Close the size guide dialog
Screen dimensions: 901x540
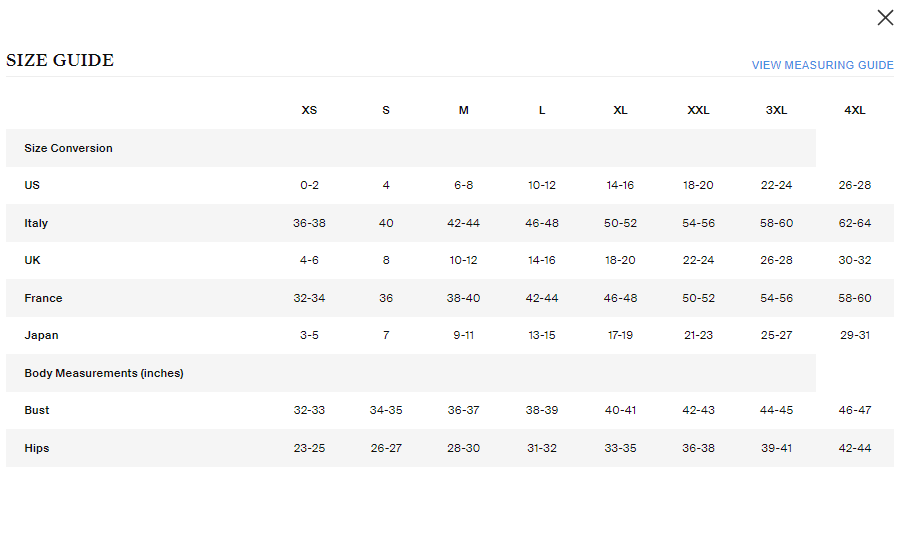pyautogui.click(x=885, y=17)
